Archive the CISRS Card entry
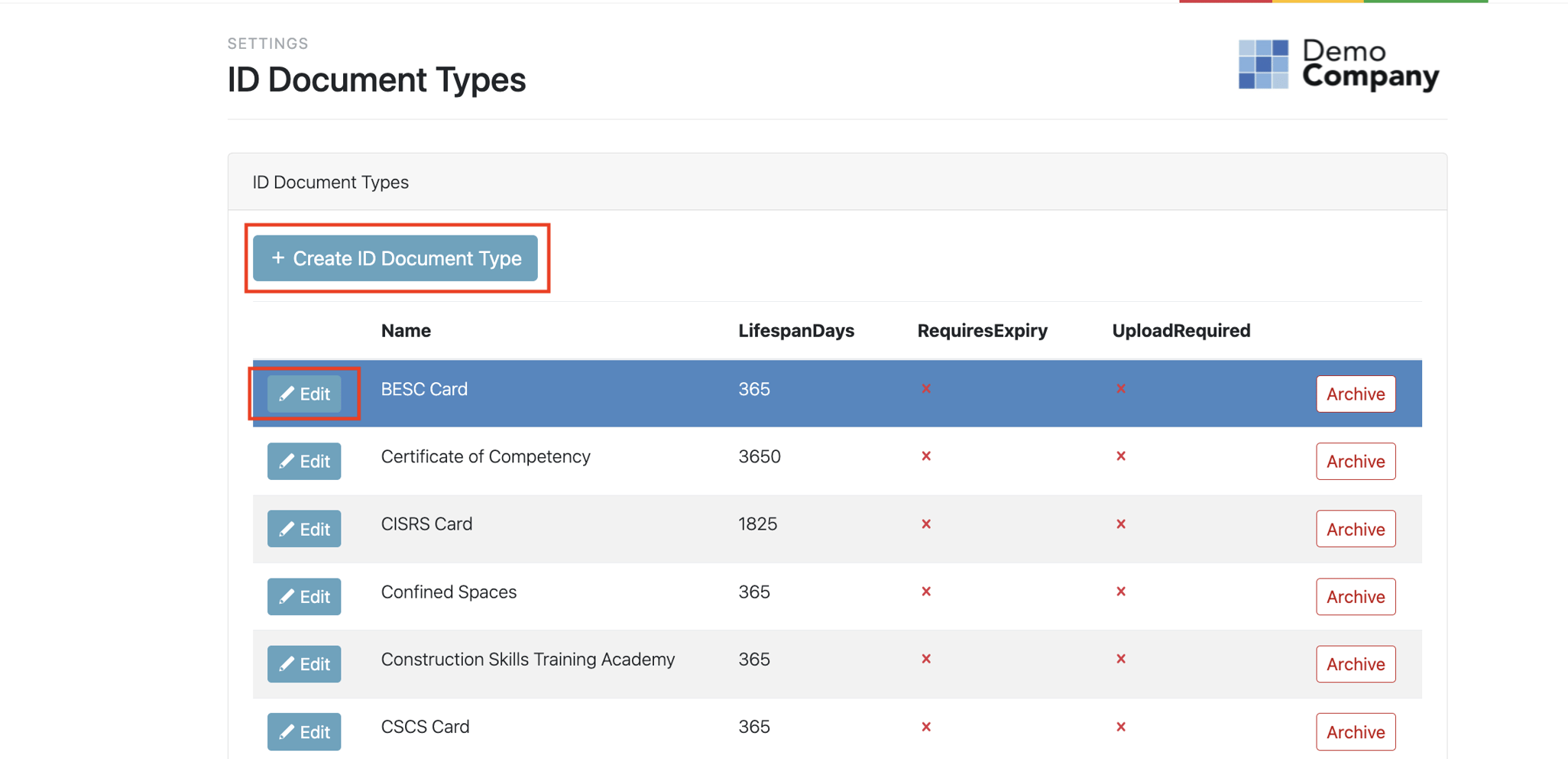The height and width of the screenshot is (759, 1568). tap(1355, 529)
